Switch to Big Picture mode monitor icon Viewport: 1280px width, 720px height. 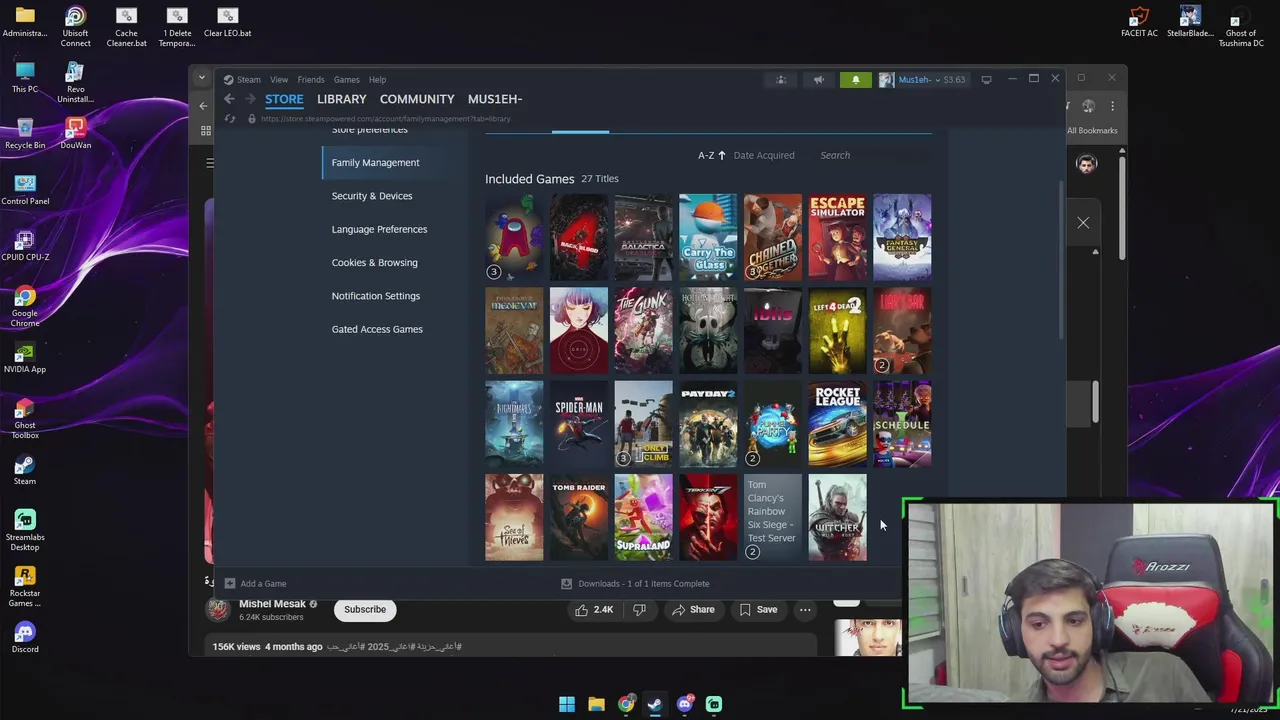(x=986, y=80)
